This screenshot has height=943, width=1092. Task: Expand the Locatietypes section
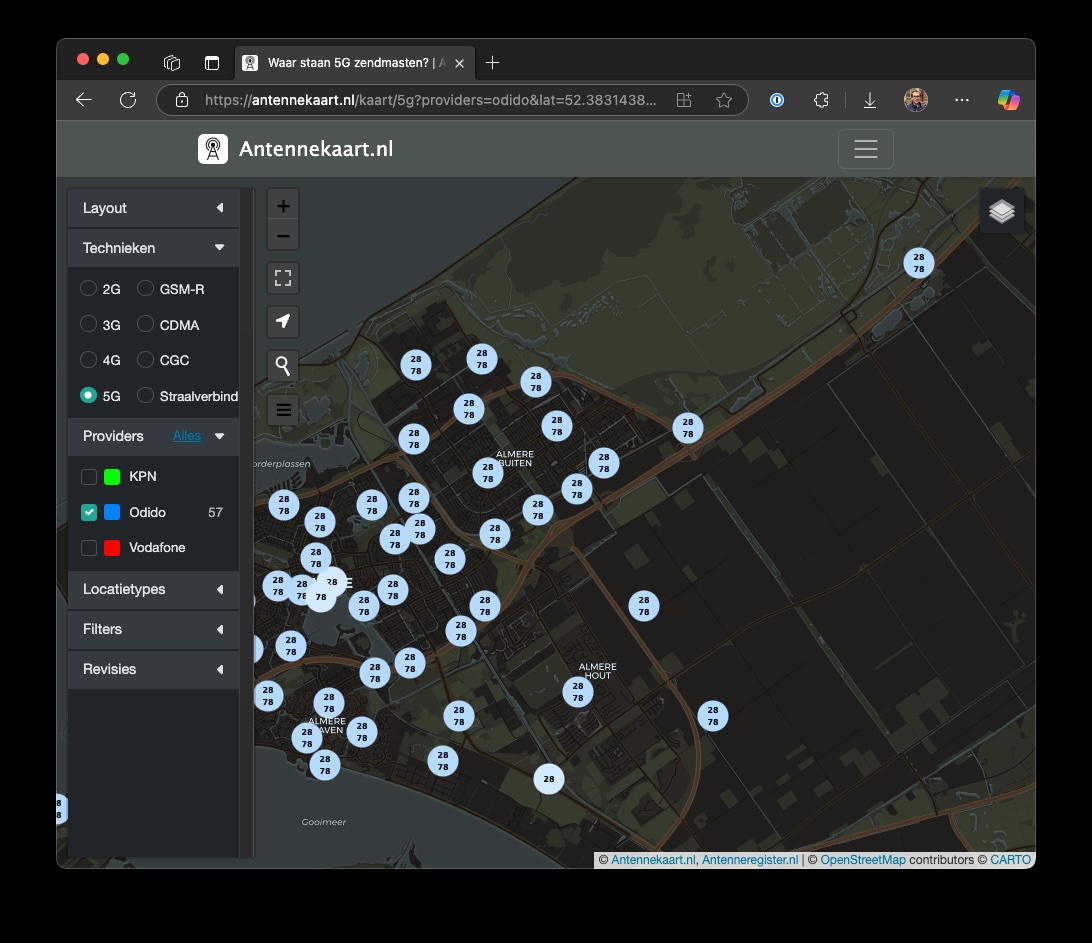(x=153, y=589)
